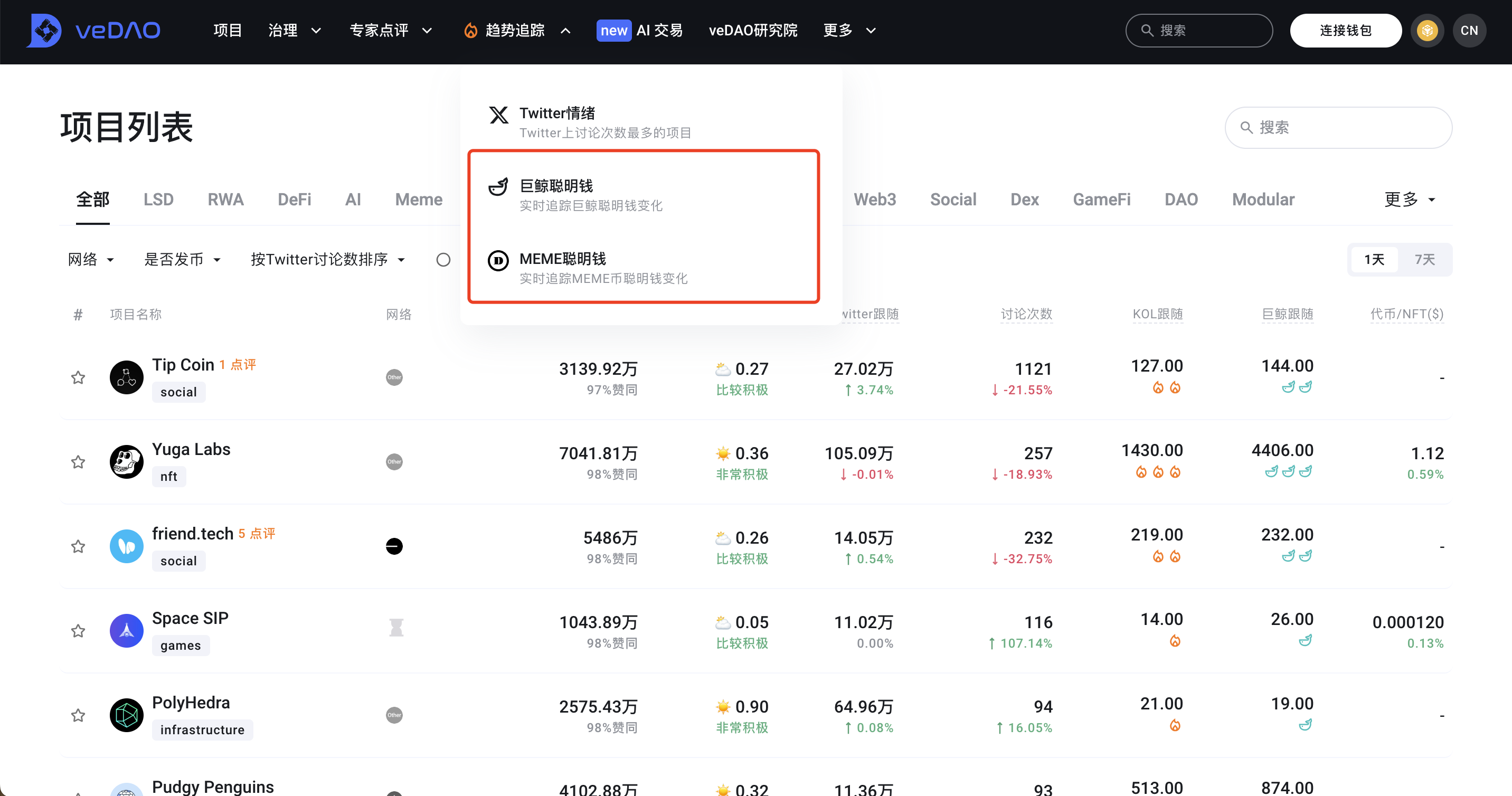The image size is (1512, 796).
Task: Click the project list search field
Action: pos(1338,127)
